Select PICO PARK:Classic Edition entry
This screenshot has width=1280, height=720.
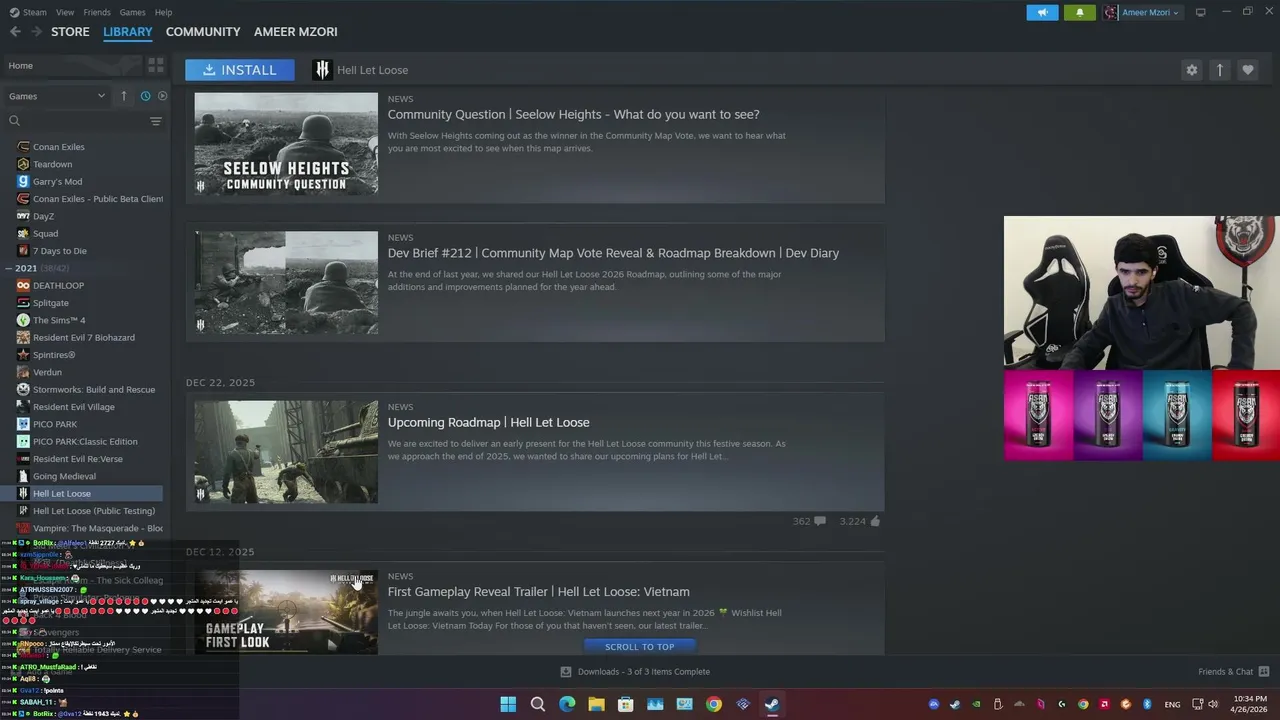pyautogui.click(x=84, y=442)
